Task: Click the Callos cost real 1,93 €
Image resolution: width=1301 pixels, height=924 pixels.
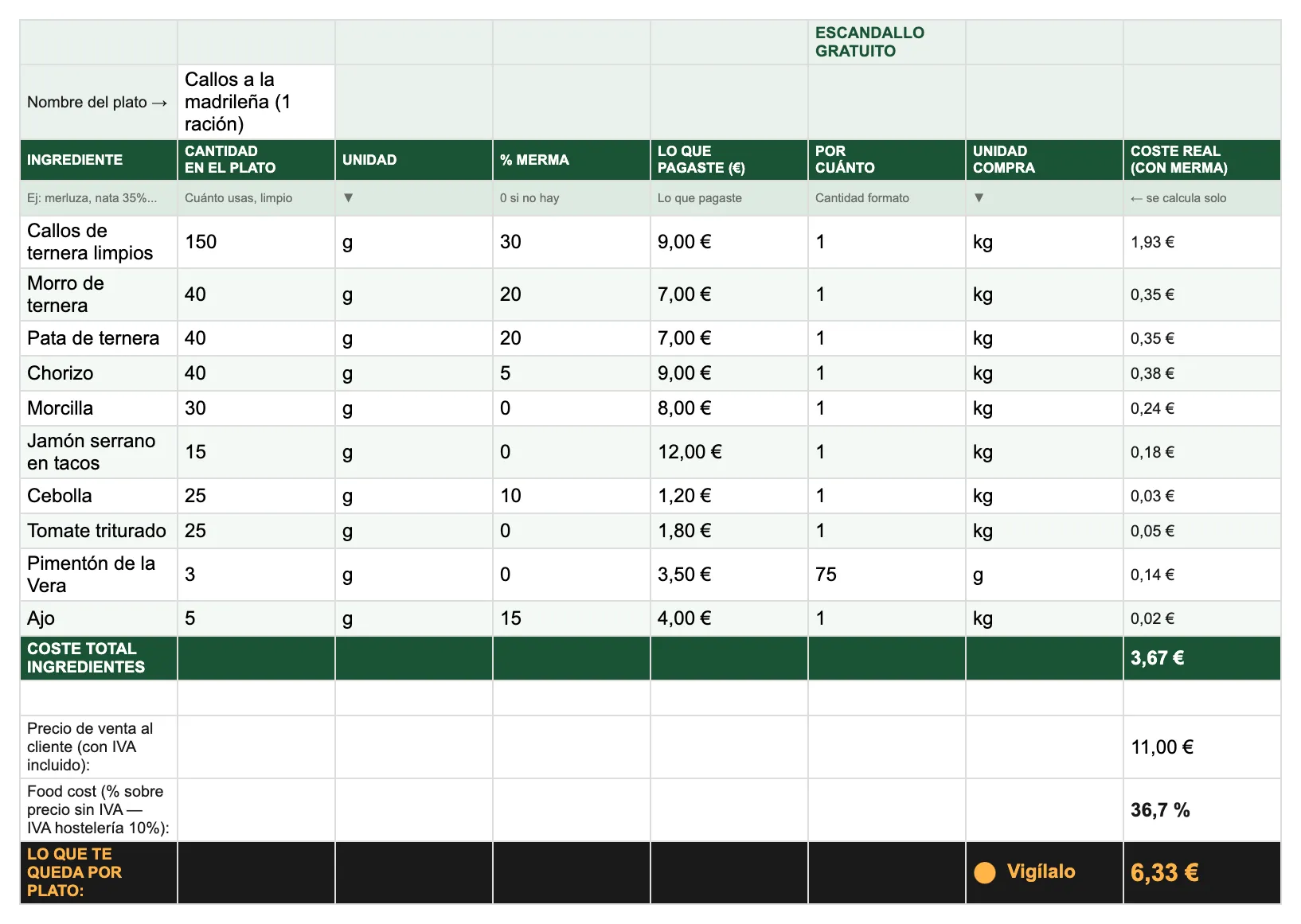Action: pos(1201,242)
